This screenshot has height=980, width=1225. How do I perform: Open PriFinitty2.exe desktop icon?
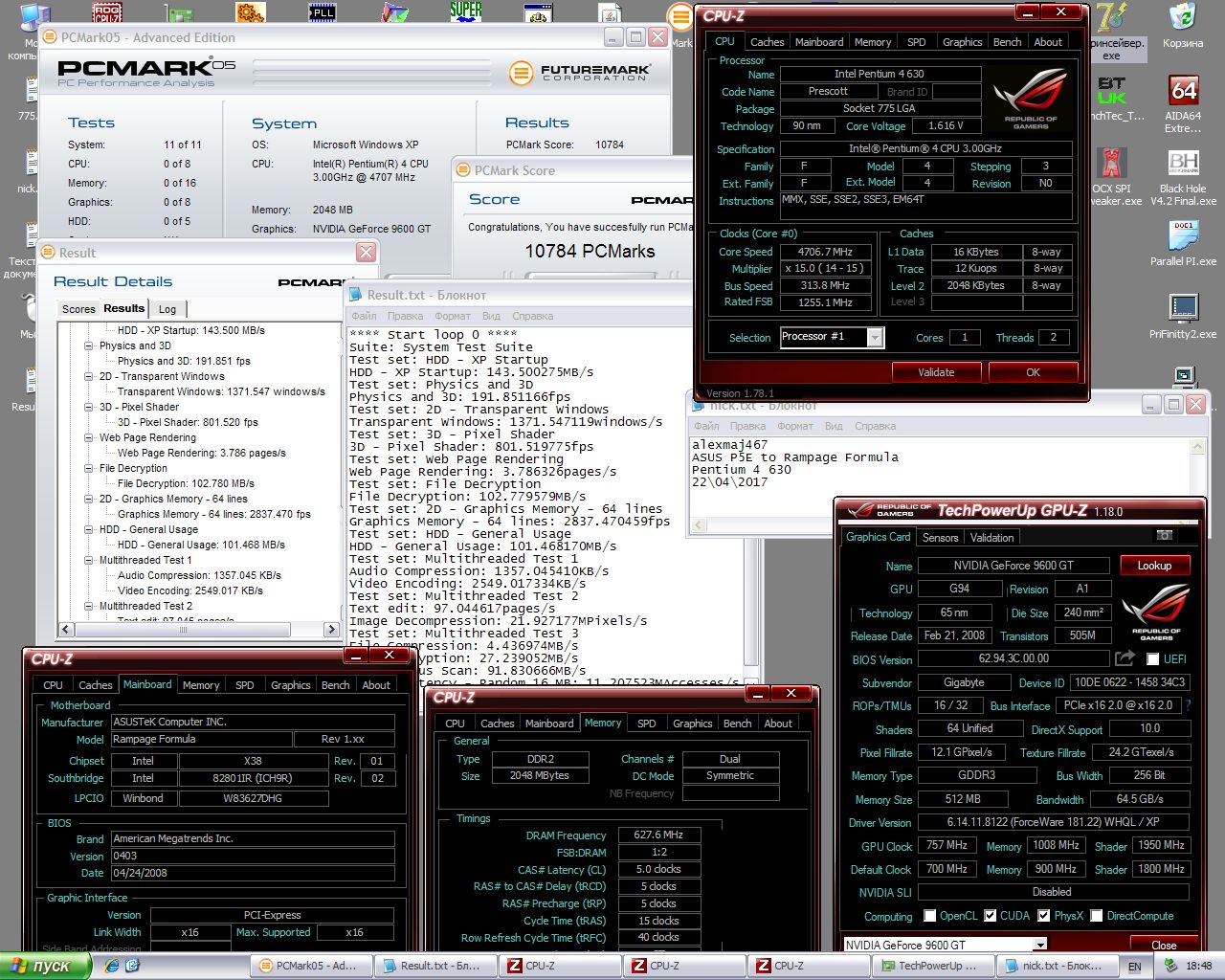(x=1183, y=317)
